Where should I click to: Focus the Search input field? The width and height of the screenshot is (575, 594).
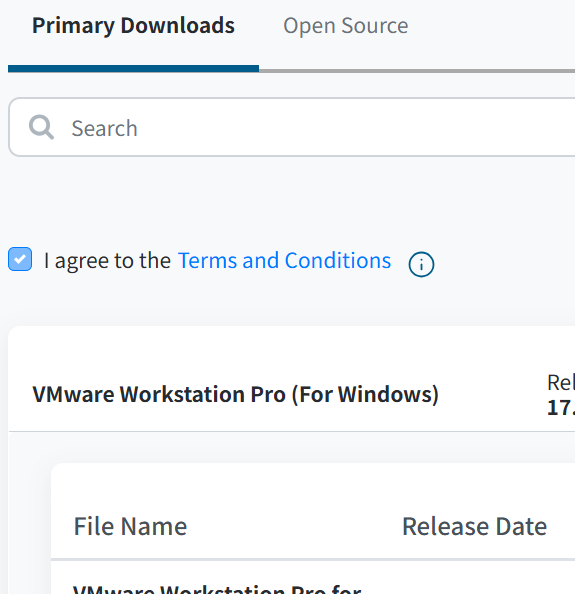[x=292, y=127]
